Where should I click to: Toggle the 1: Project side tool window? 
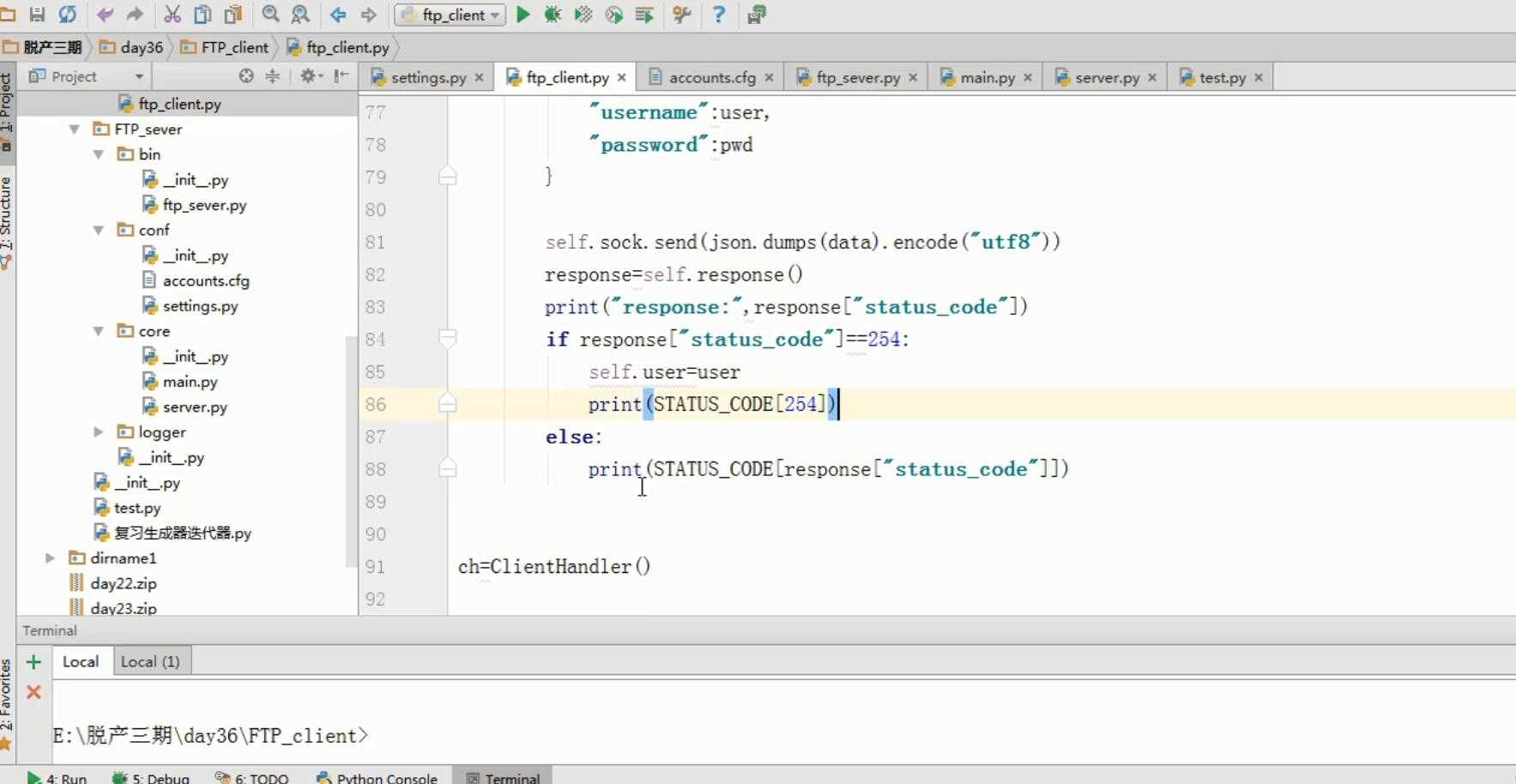pos(7,112)
